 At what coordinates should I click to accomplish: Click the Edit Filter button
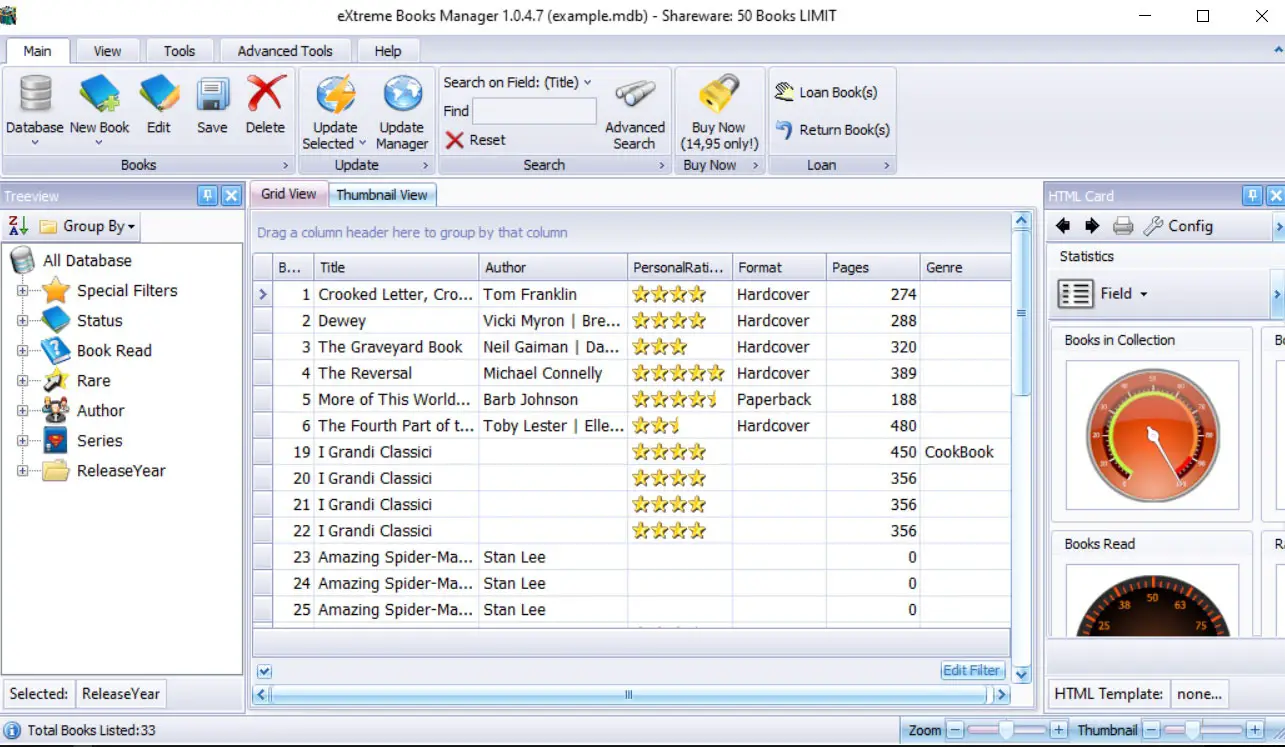point(971,671)
